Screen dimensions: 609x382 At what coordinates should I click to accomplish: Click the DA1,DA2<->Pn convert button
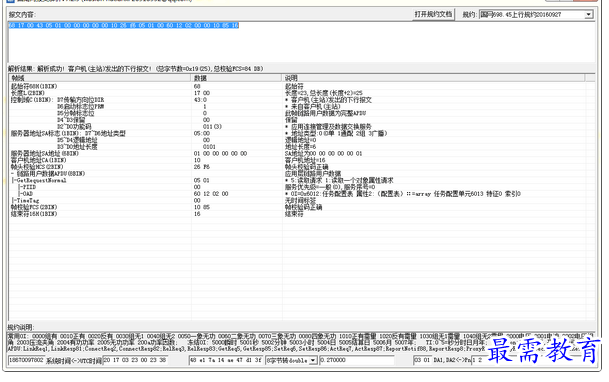pos(452,360)
